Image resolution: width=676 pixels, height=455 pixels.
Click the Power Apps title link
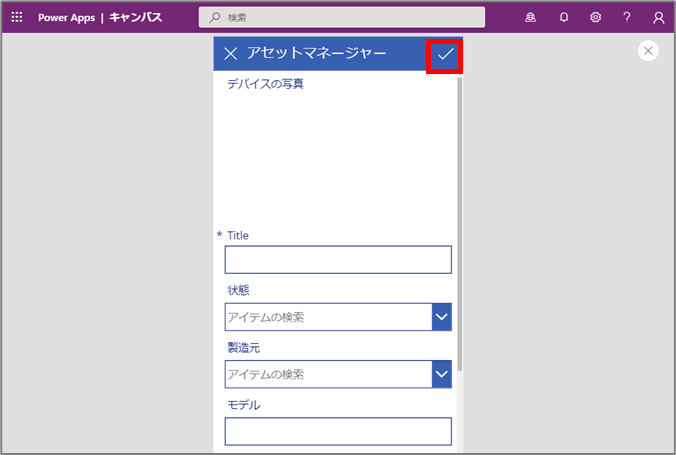[66, 18]
